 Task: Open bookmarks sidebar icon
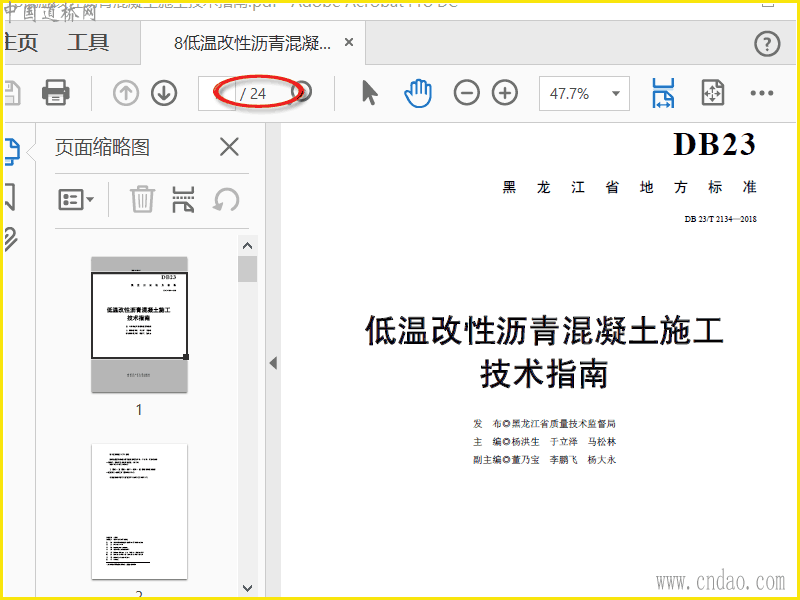[10, 196]
